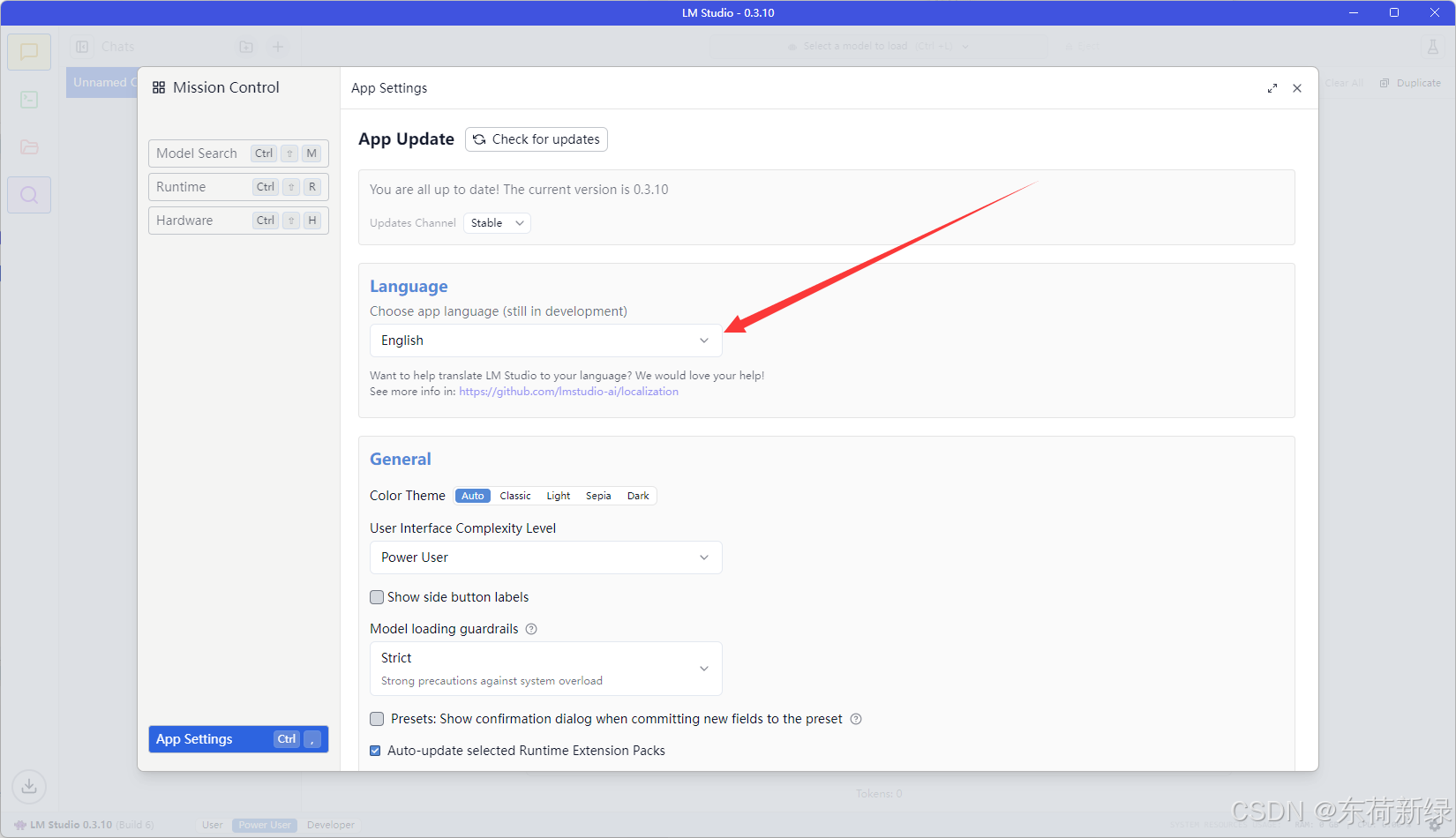Click the Tokens: 0 counter

(879, 794)
